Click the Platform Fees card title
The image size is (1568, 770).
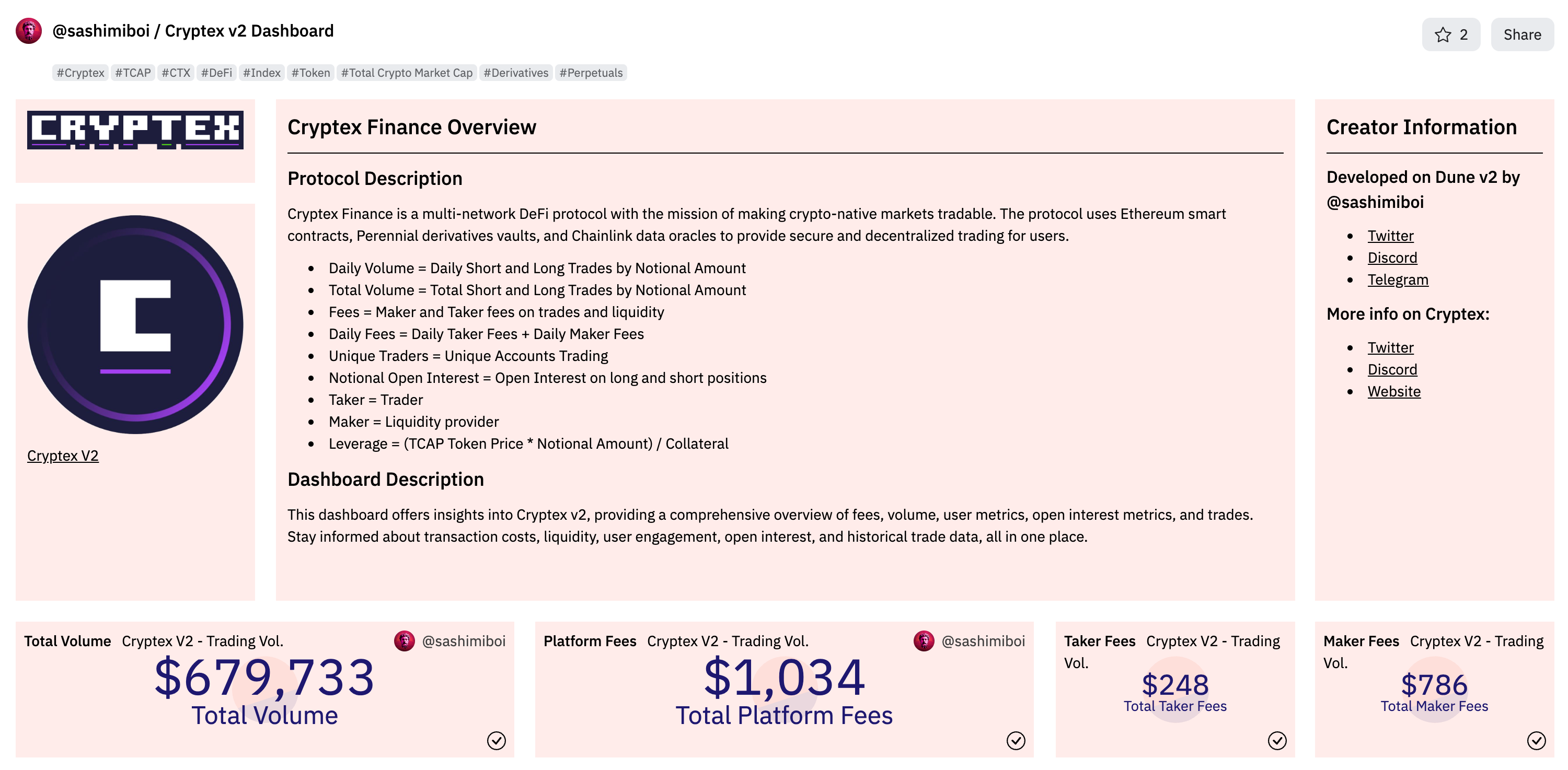tap(590, 641)
